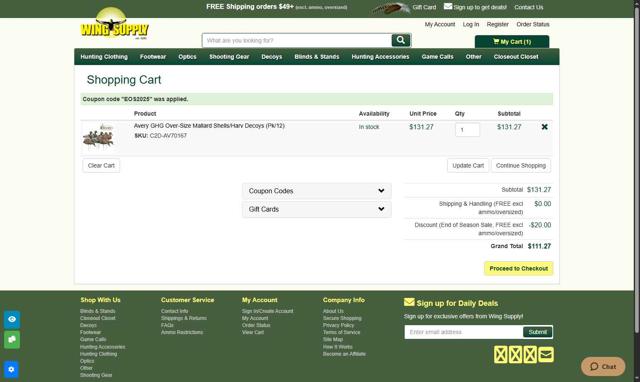Expand the Gift Cards section

(x=317, y=209)
